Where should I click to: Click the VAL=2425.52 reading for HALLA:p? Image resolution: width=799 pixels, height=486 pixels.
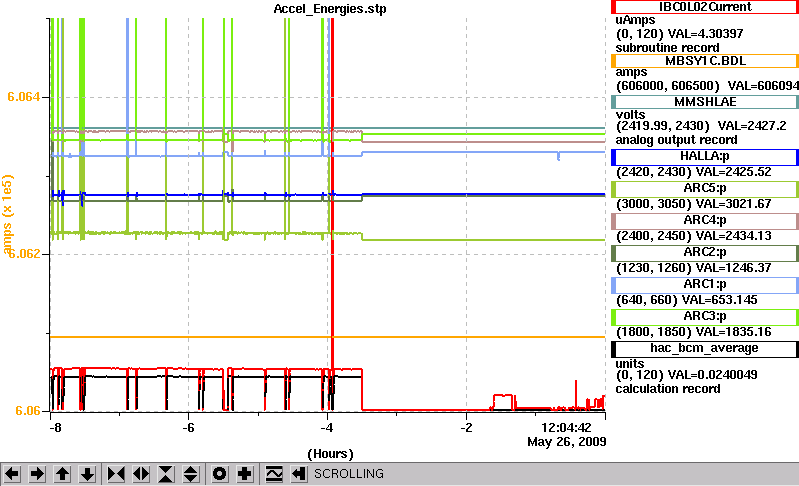tap(733, 172)
